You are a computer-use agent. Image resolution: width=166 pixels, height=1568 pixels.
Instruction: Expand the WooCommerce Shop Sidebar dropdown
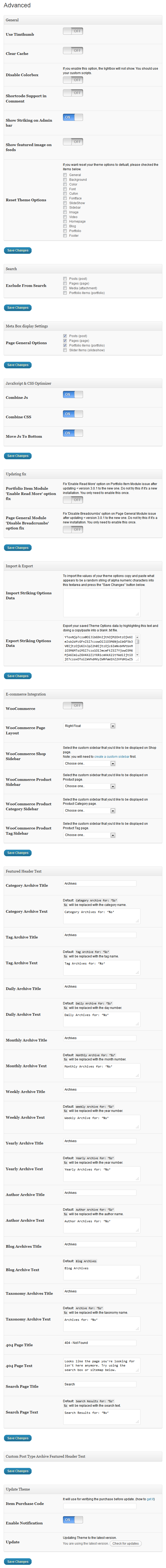point(89,763)
